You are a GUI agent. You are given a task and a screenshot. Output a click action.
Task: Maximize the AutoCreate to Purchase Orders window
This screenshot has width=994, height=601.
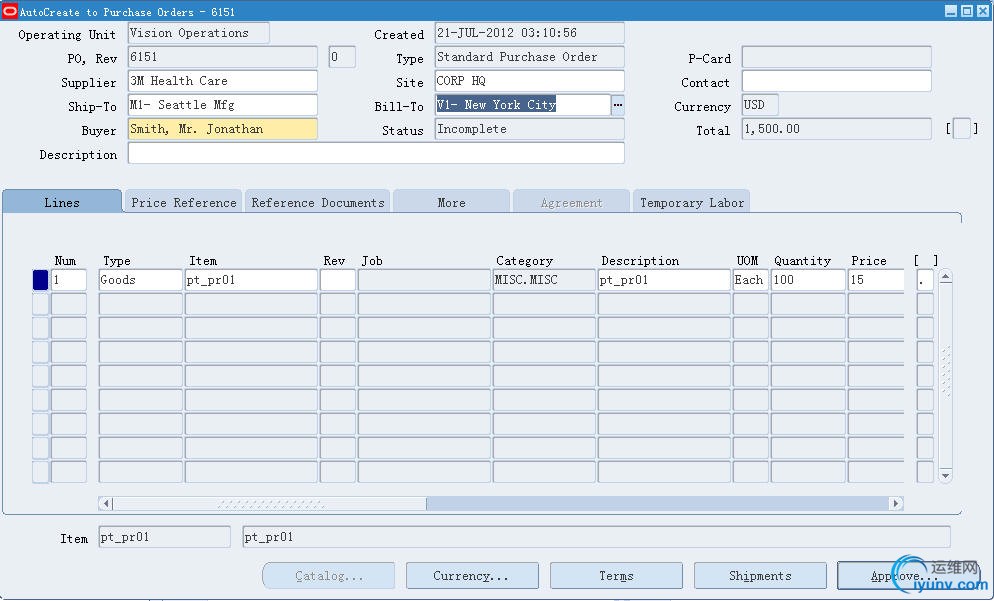point(967,11)
